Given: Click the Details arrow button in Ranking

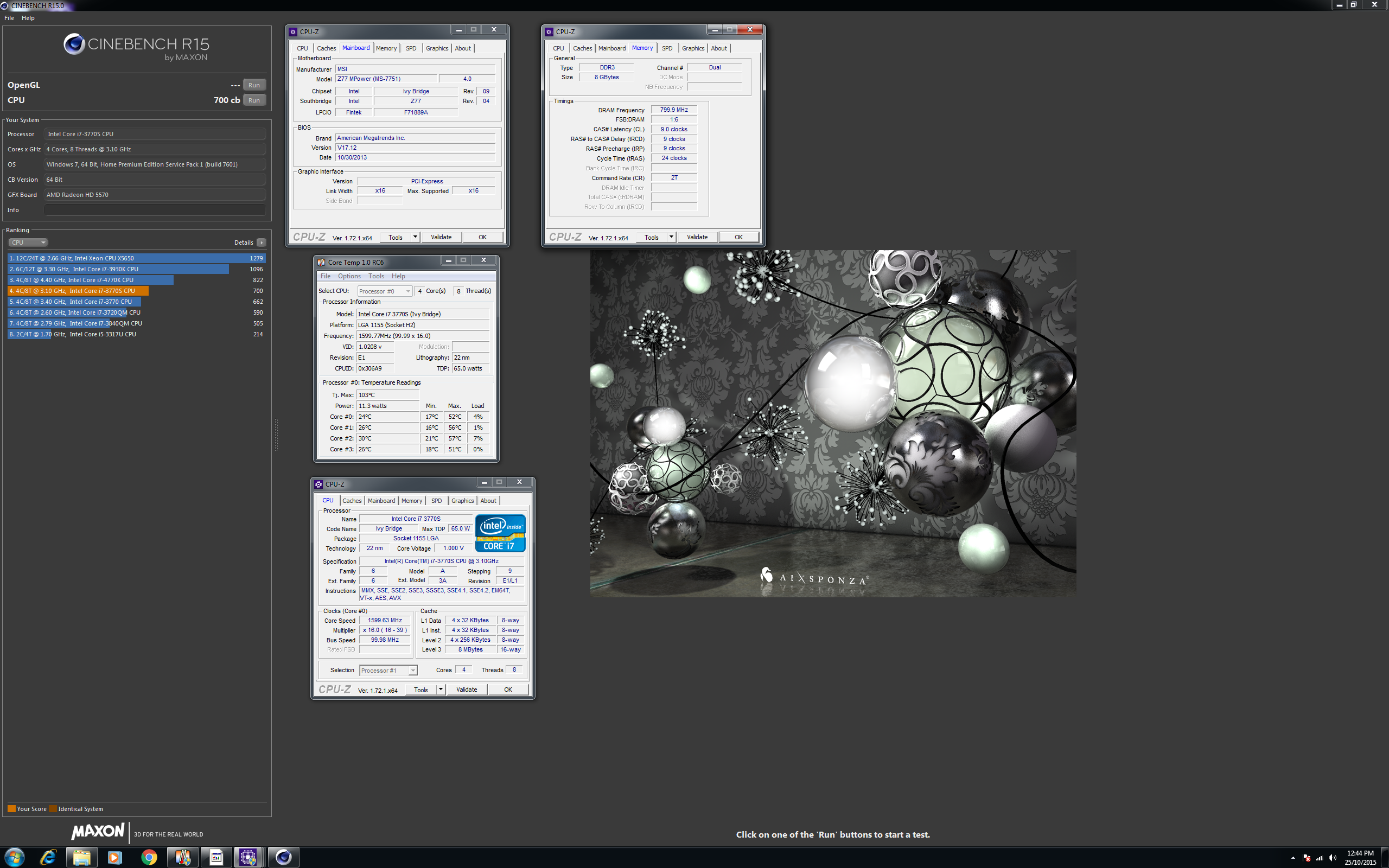Looking at the screenshot, I should (261, 242).
